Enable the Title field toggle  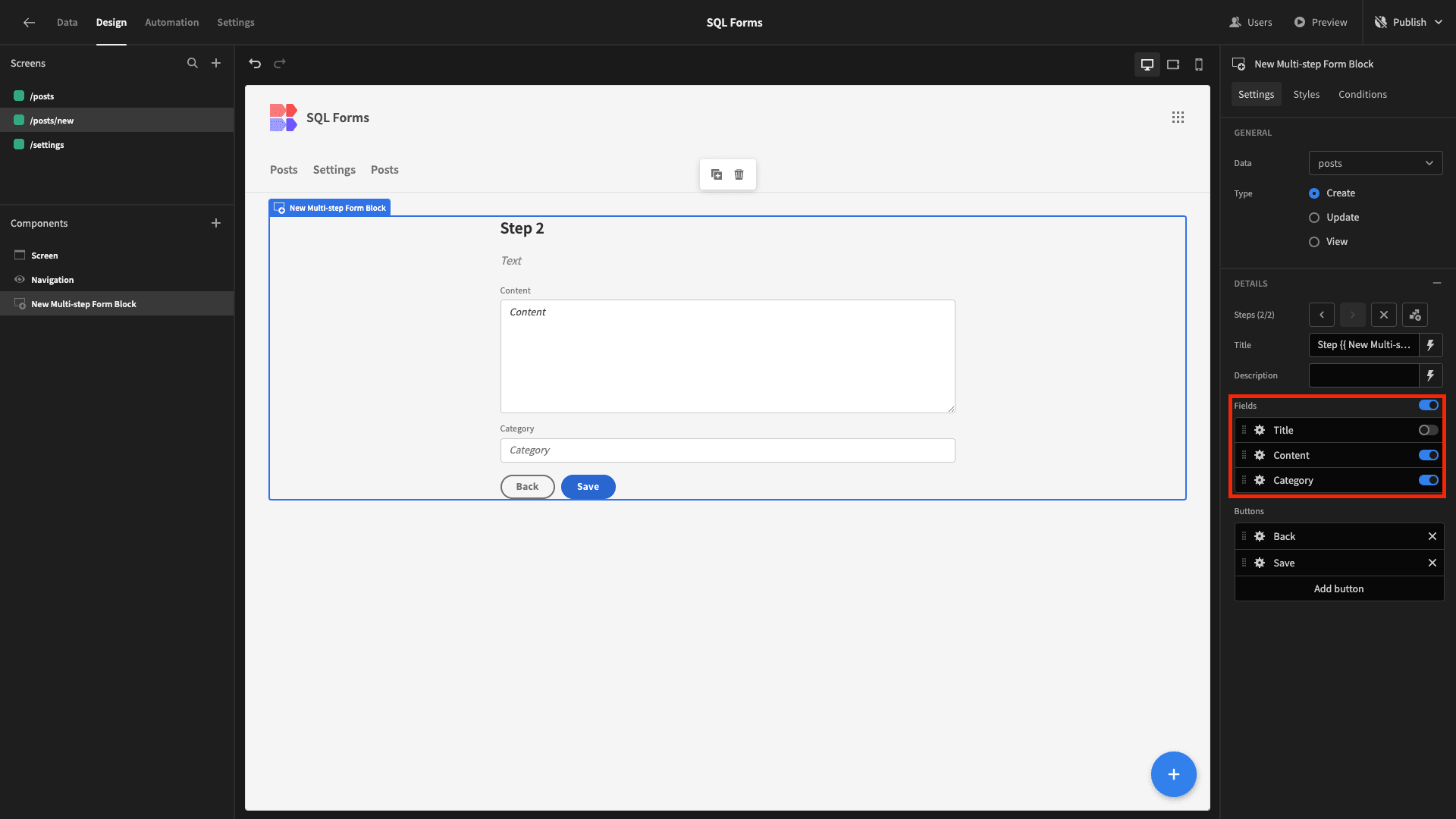pyautogui.click(x=1427, y=430)
